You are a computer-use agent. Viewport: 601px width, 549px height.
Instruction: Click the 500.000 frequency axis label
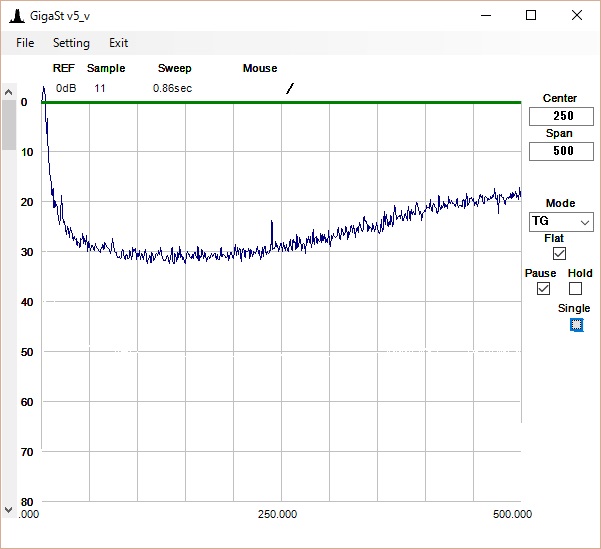click(512, 514)
